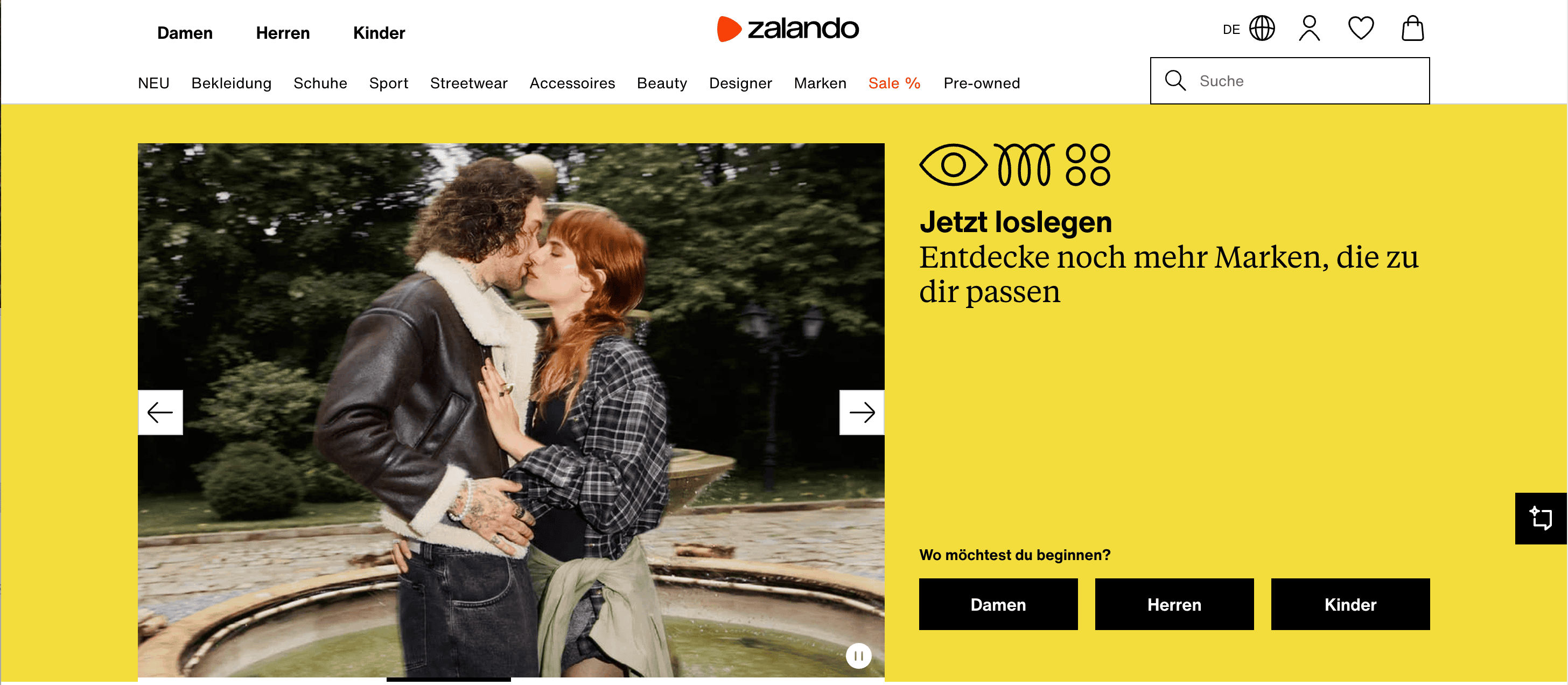Open the DE language selector
Viewport: 1568px width, 685px height.
1231,30
